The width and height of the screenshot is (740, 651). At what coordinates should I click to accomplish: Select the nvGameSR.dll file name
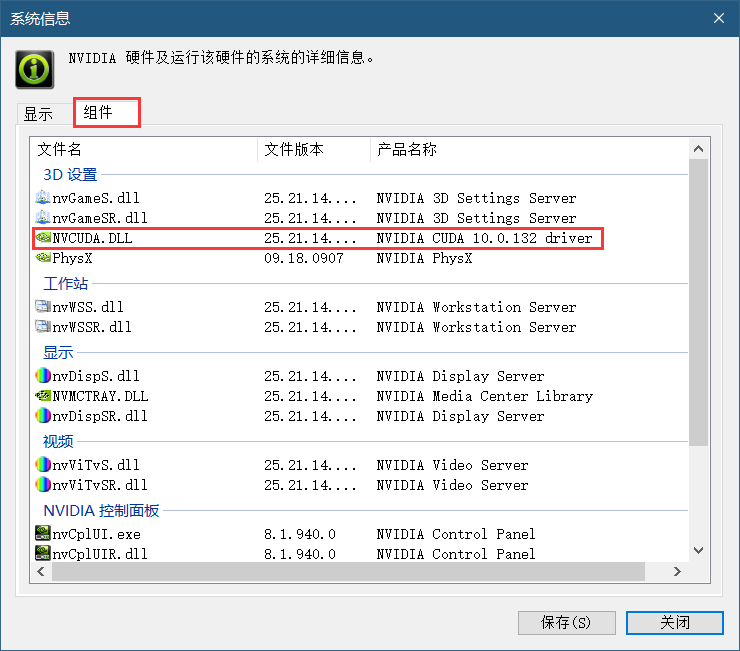[100, 218]
